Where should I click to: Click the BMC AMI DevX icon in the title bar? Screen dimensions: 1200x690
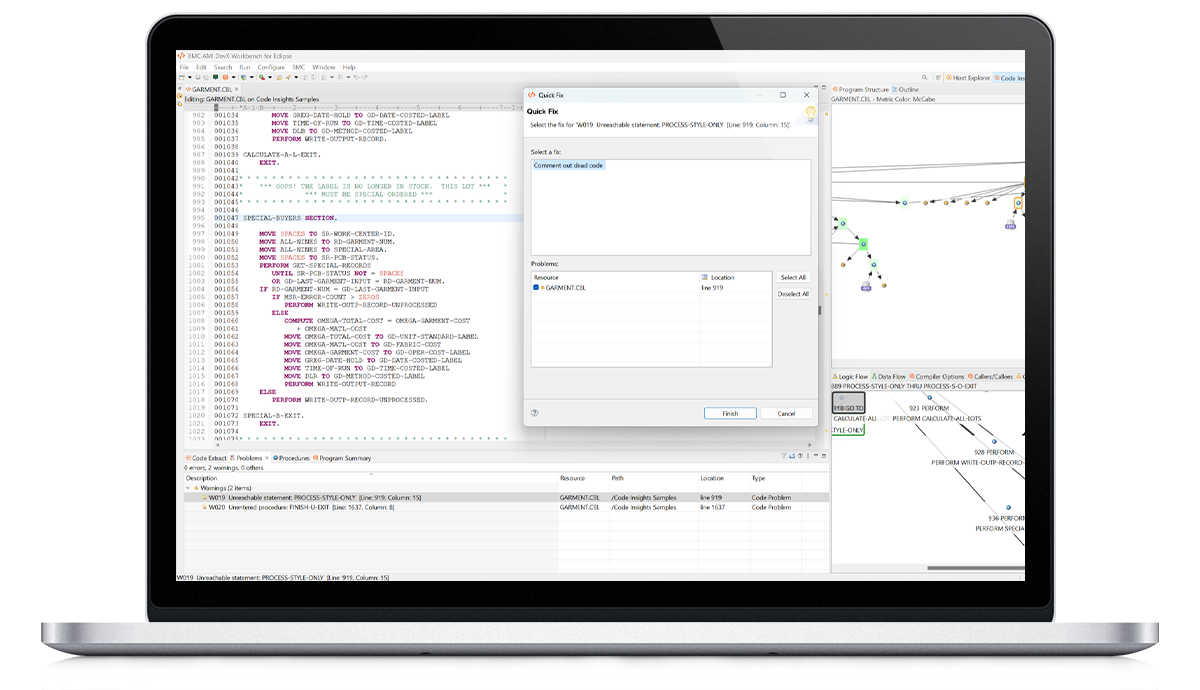coord(181,57)
